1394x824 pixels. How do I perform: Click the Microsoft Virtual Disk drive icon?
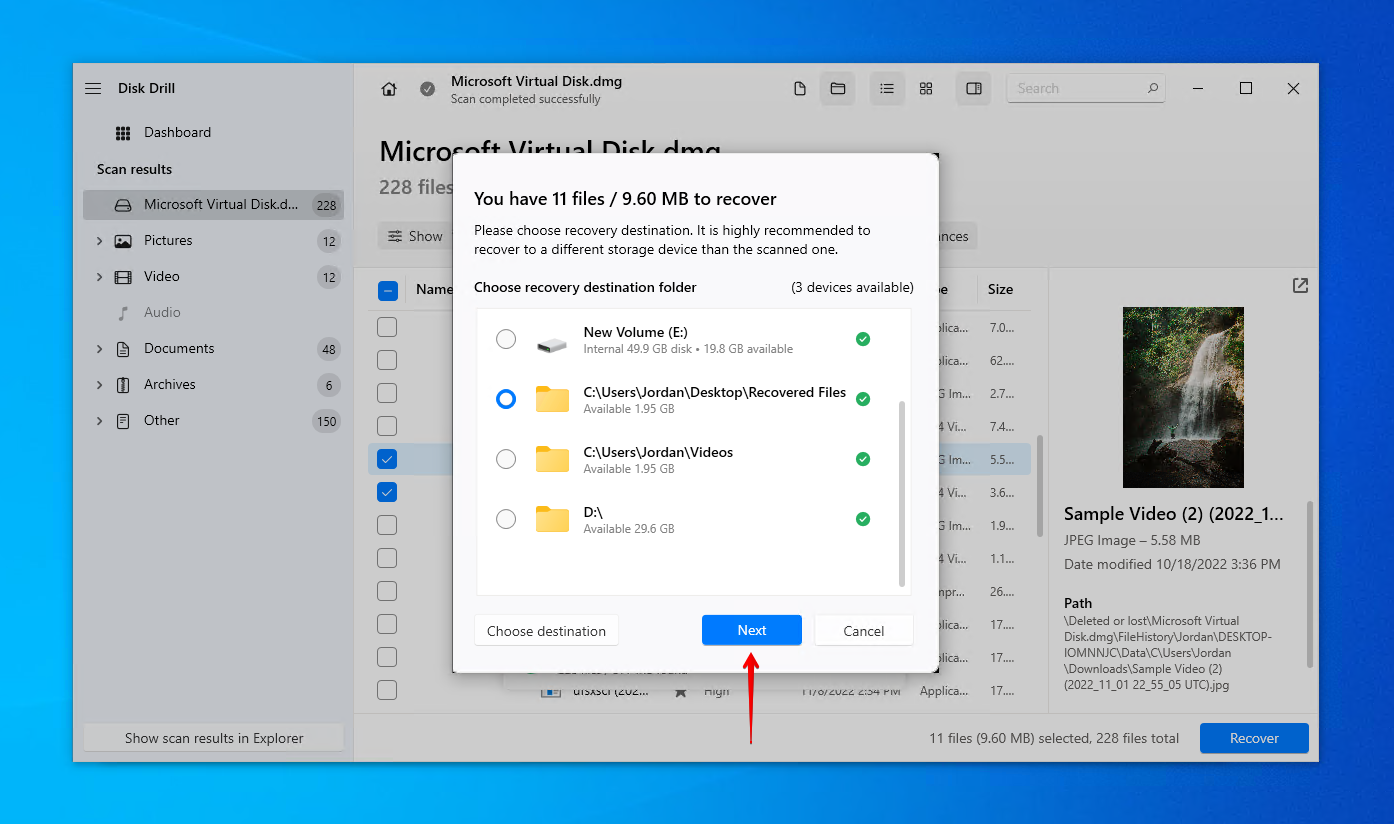coord(123,205)
